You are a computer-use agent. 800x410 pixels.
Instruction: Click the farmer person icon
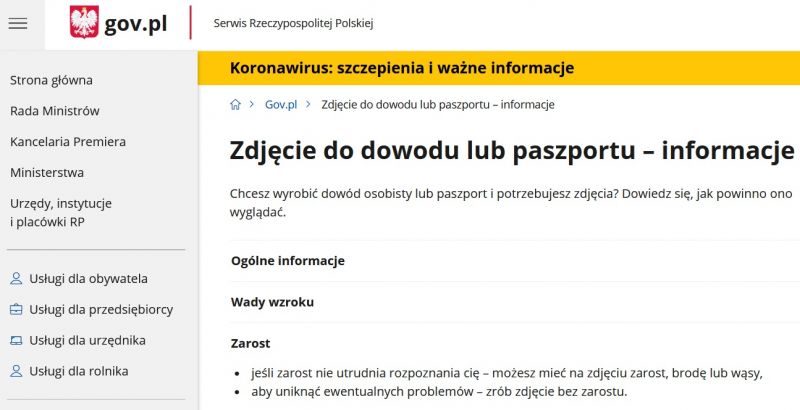coord(16,371)
